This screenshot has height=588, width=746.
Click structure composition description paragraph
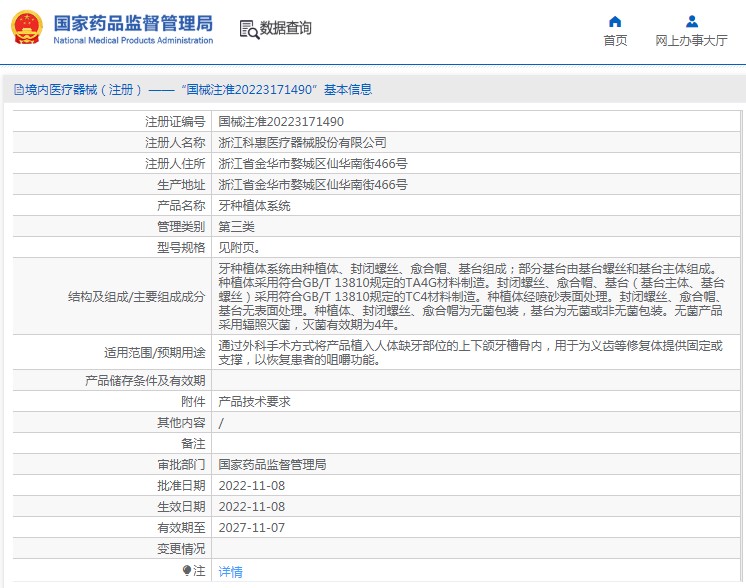(471, 296)
